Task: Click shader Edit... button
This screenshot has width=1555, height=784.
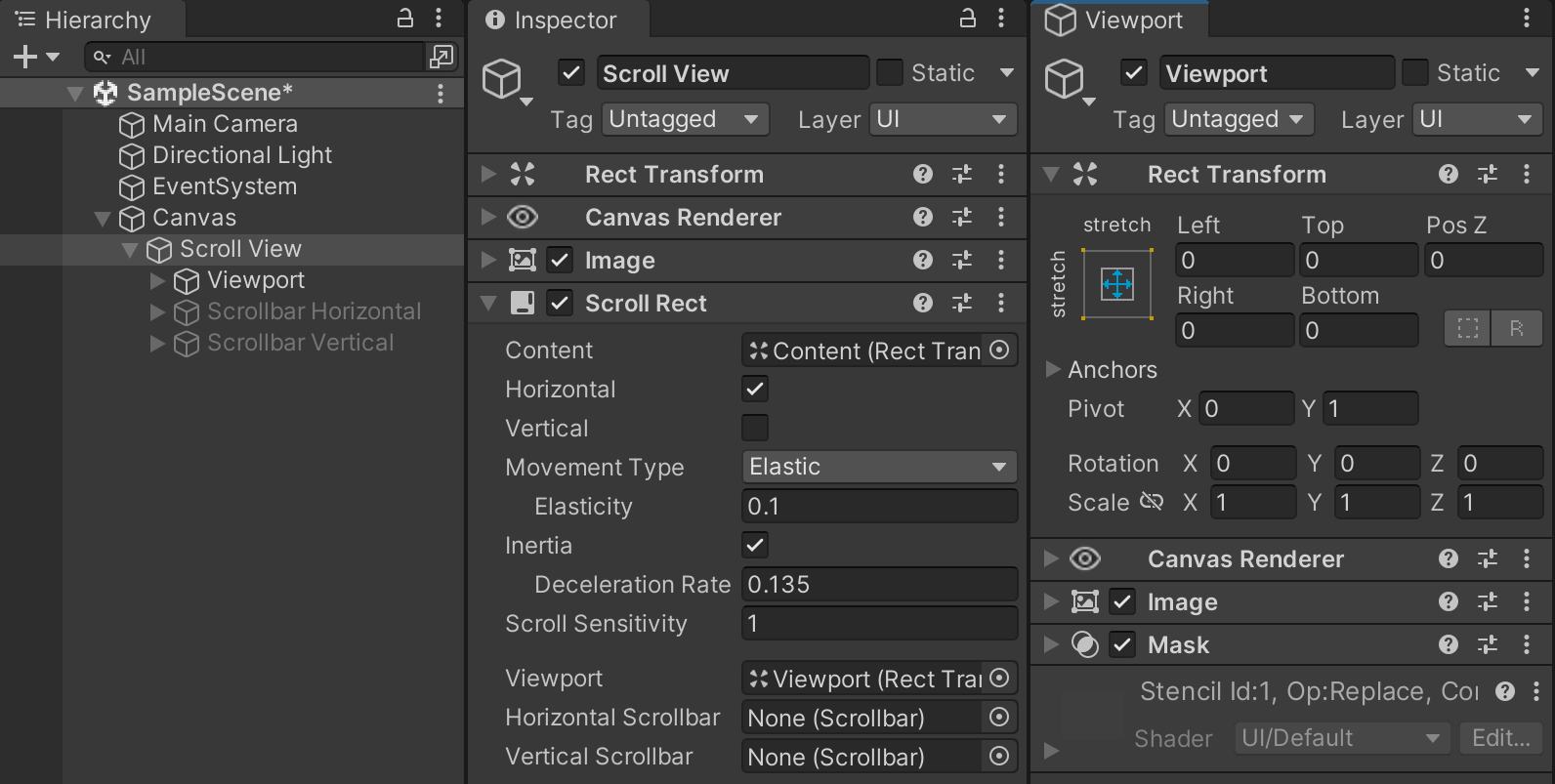Action: coord(1501,738)
